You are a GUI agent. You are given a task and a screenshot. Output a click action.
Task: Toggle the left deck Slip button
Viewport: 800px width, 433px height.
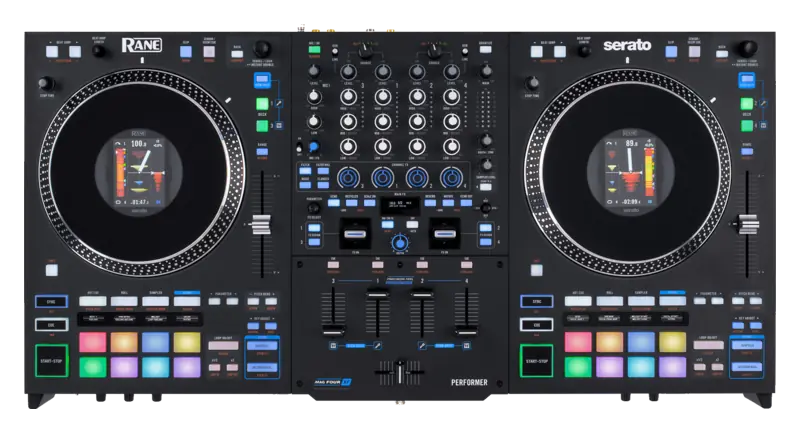pyautogui.click(x=186, y=52)
